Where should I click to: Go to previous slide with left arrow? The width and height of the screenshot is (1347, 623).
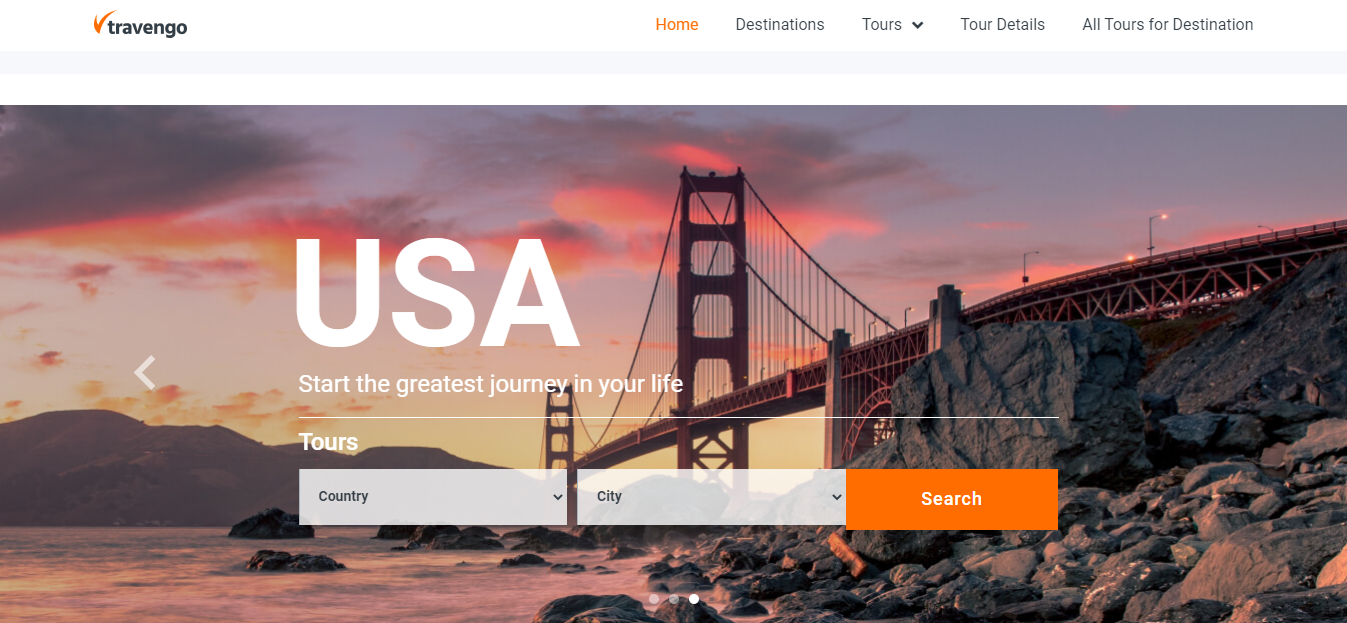click(145, 372)
